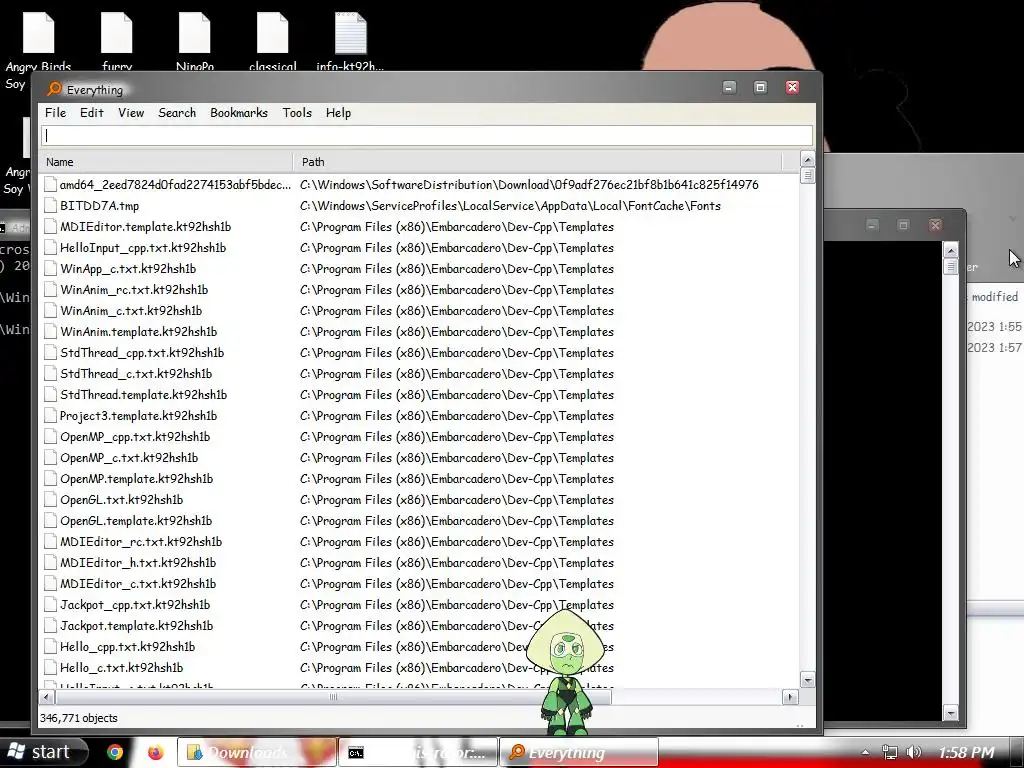Open the Tools menu
Image resolution: width=1024 pixels, height=768 pixels.
(x=297, y=113)
